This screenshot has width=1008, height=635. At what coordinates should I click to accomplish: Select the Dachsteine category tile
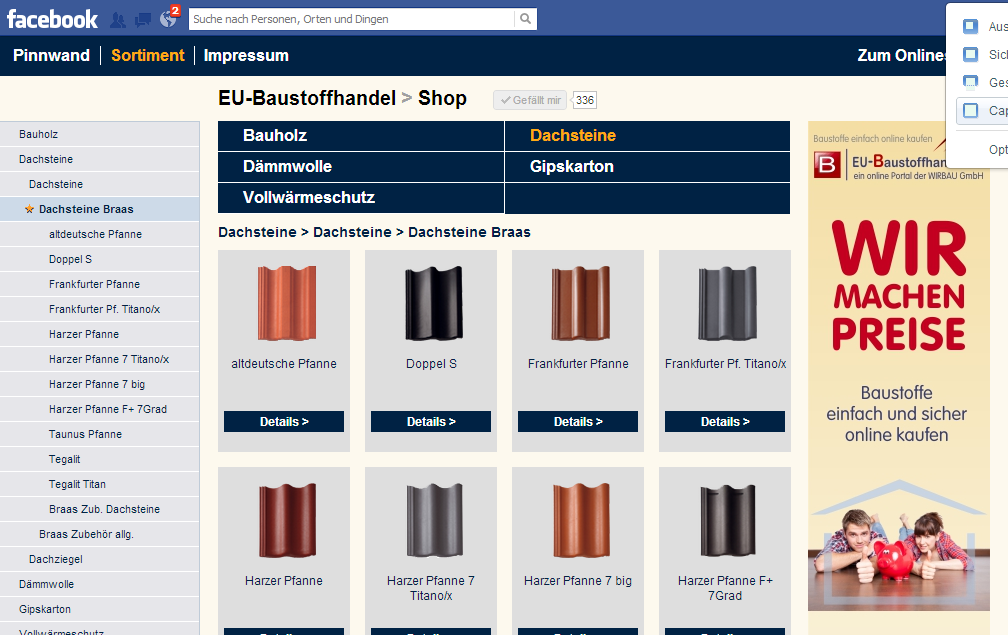[x=647, y=136]
